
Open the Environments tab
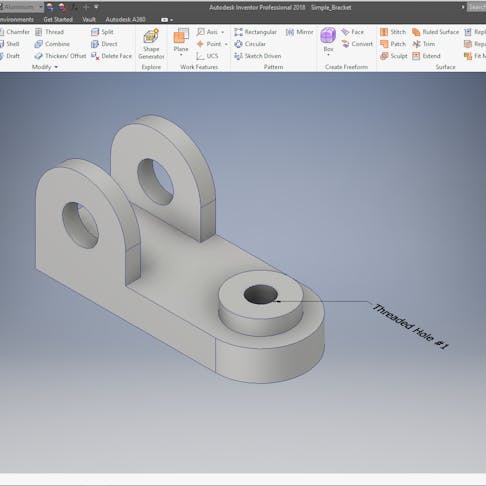pyautogui.click(x=17, y=20)
